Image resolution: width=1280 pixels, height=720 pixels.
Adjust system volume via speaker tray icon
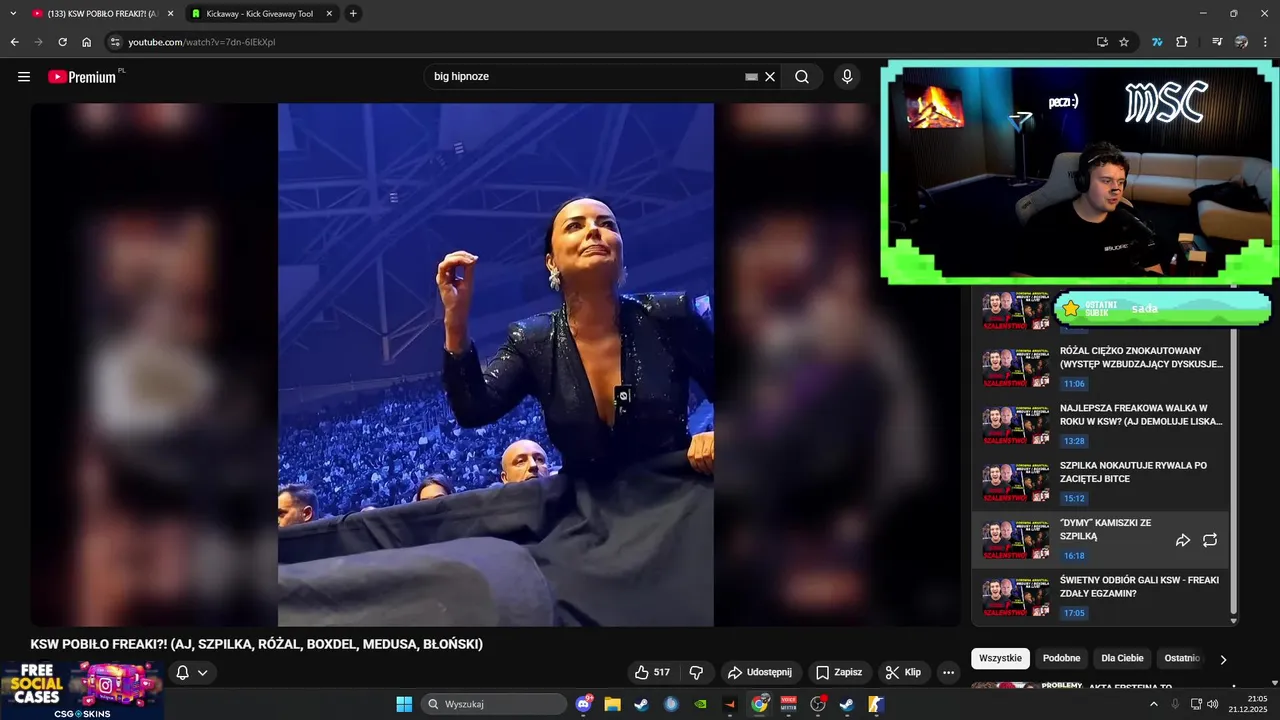tap(1213, 704)
